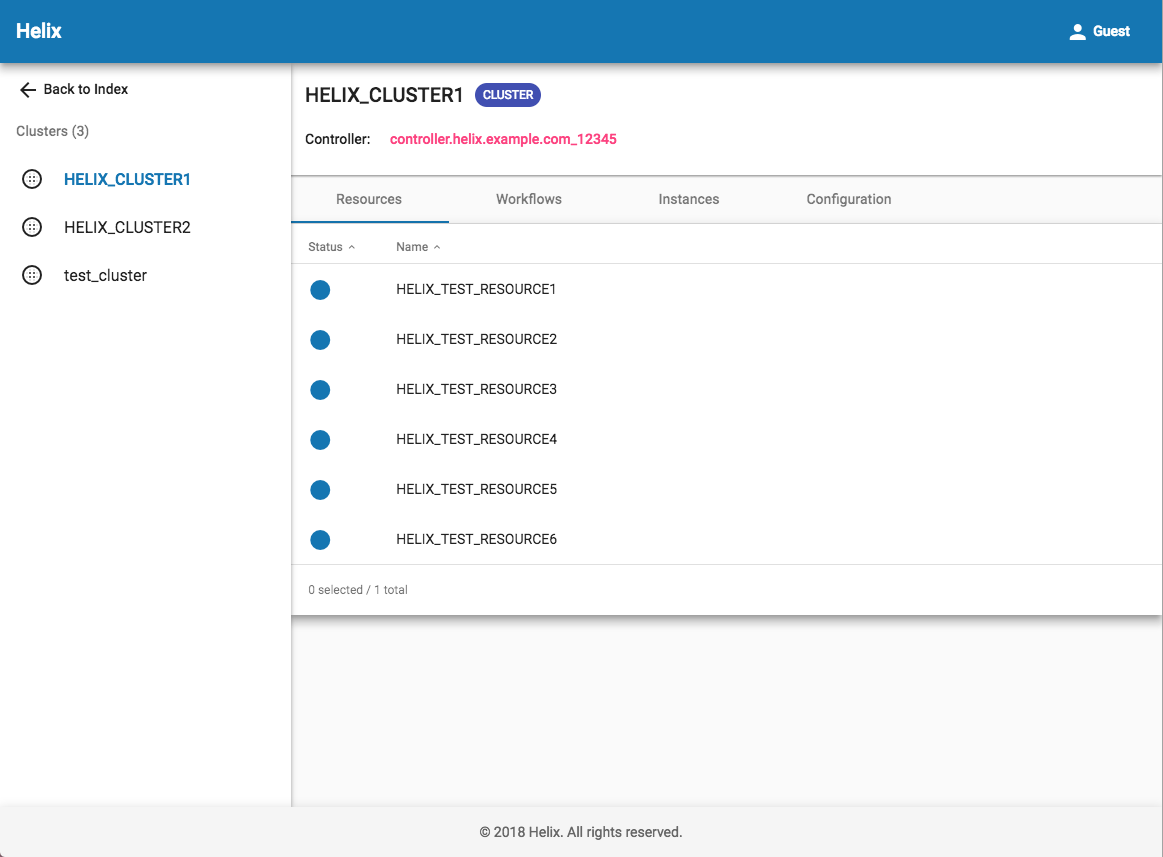Click the Helix logo in header
This screenshot has width=1163, height=857.
coord(39,31)
